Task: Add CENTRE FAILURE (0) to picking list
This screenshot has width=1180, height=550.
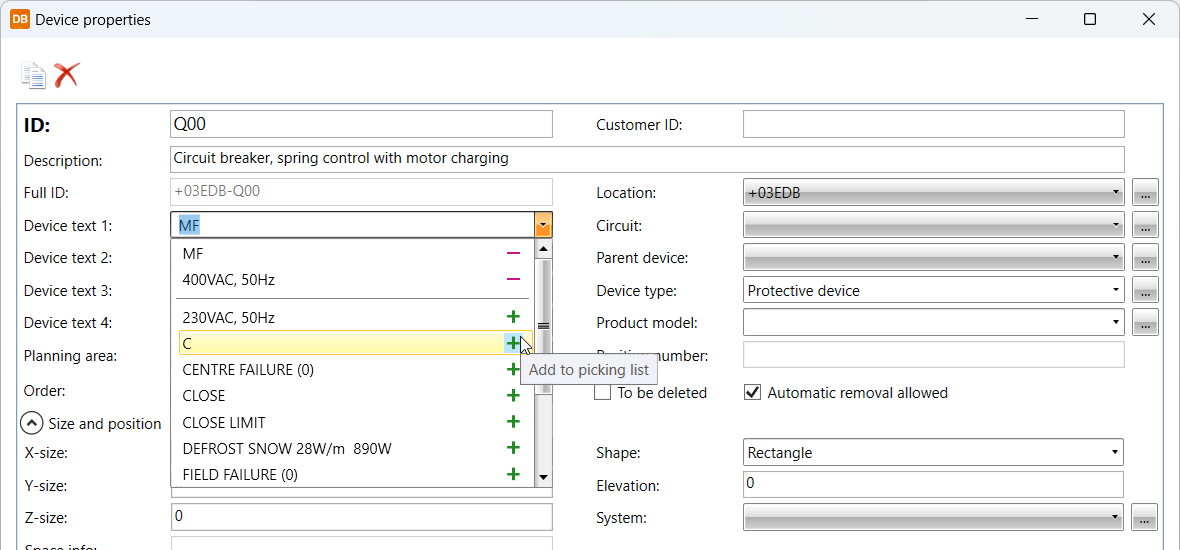Action: 513,370
